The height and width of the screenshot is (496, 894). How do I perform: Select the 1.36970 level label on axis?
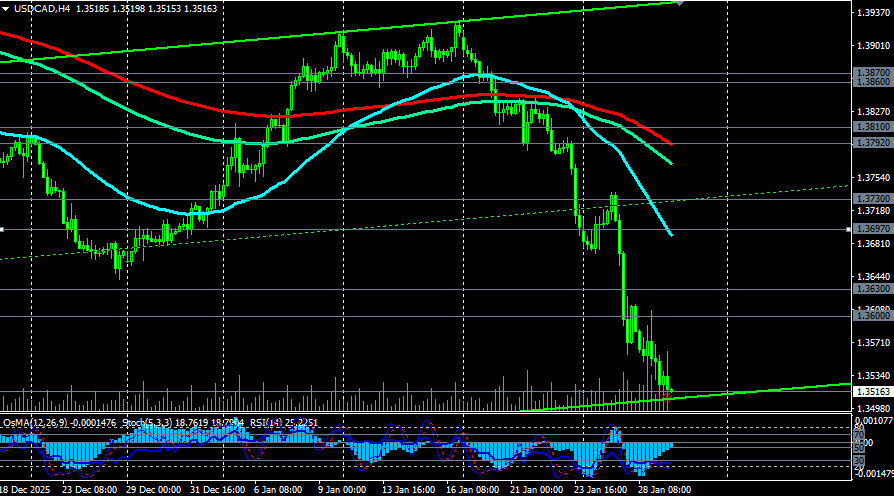tap(872, 229)
